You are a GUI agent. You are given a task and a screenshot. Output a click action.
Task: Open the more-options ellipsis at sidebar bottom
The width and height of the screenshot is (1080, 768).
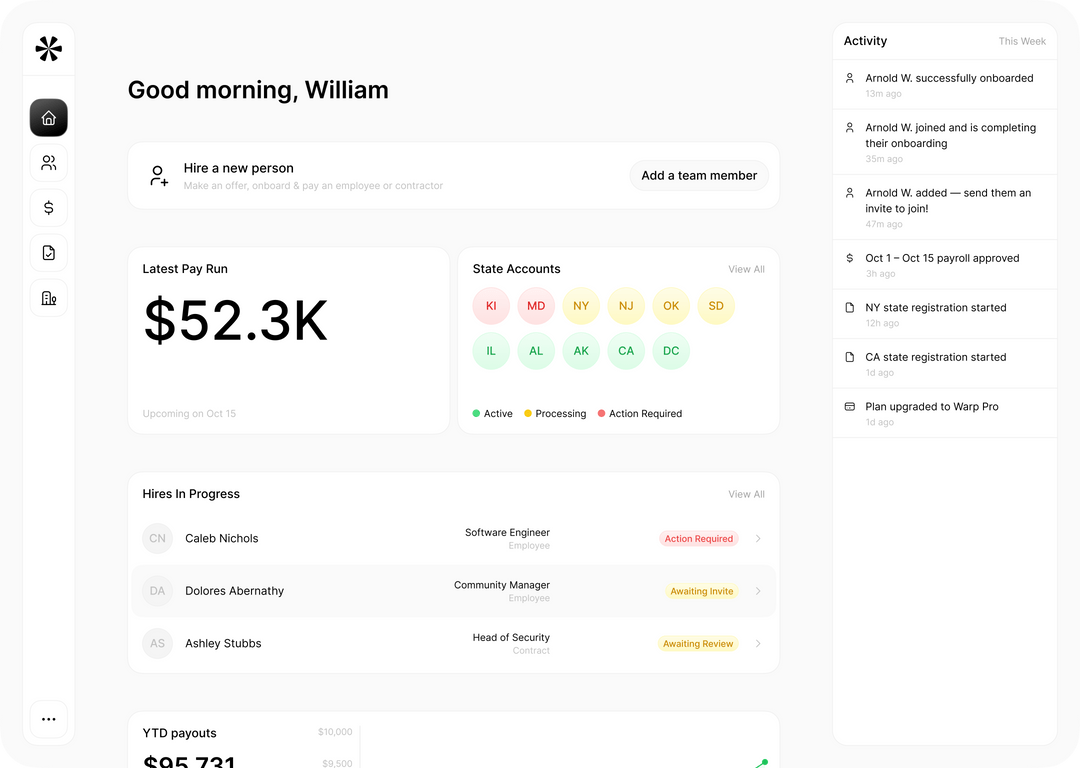[48, 719]
